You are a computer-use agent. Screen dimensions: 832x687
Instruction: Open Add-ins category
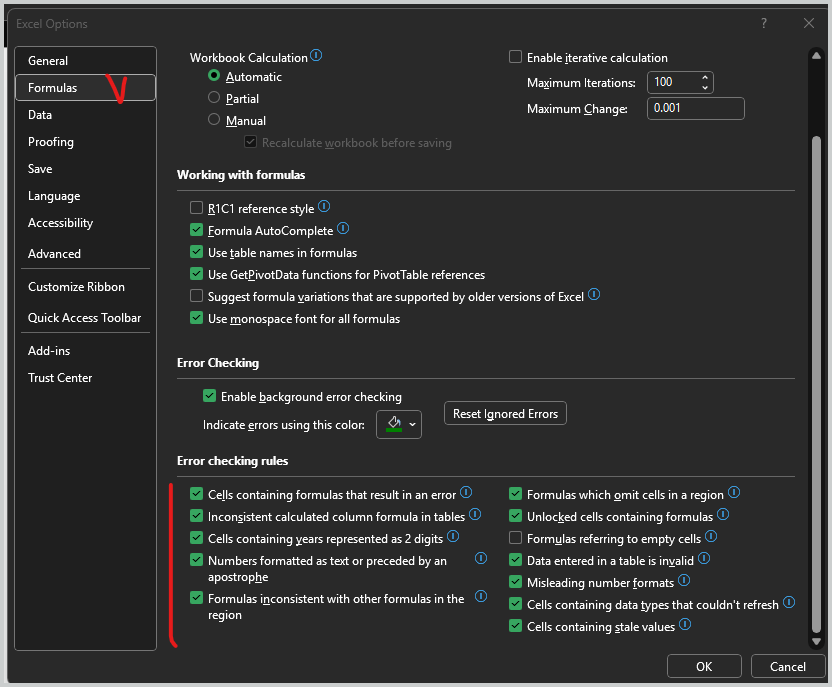click(85, 351)
